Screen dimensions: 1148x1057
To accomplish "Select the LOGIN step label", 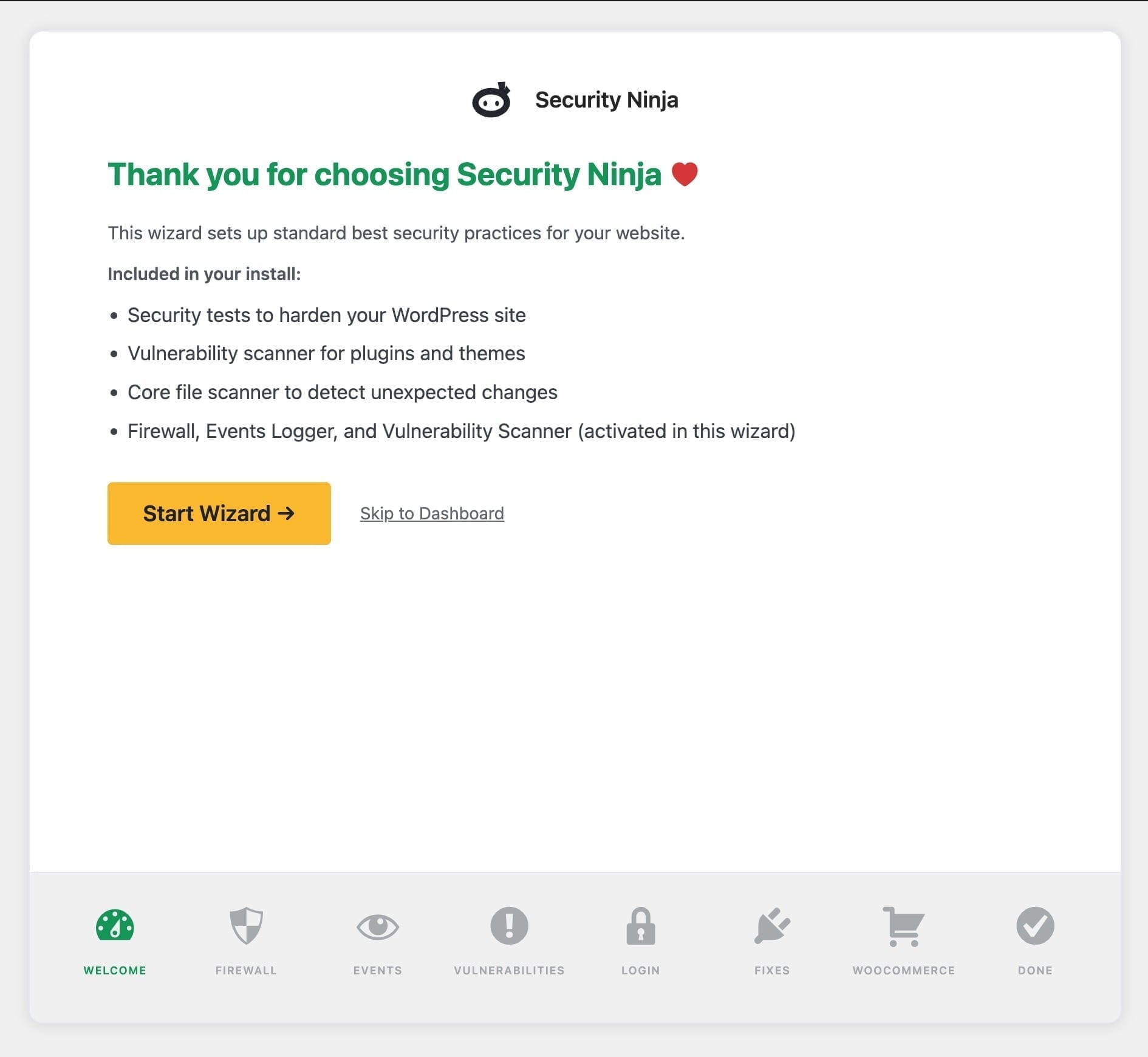I will coord(640,970).
